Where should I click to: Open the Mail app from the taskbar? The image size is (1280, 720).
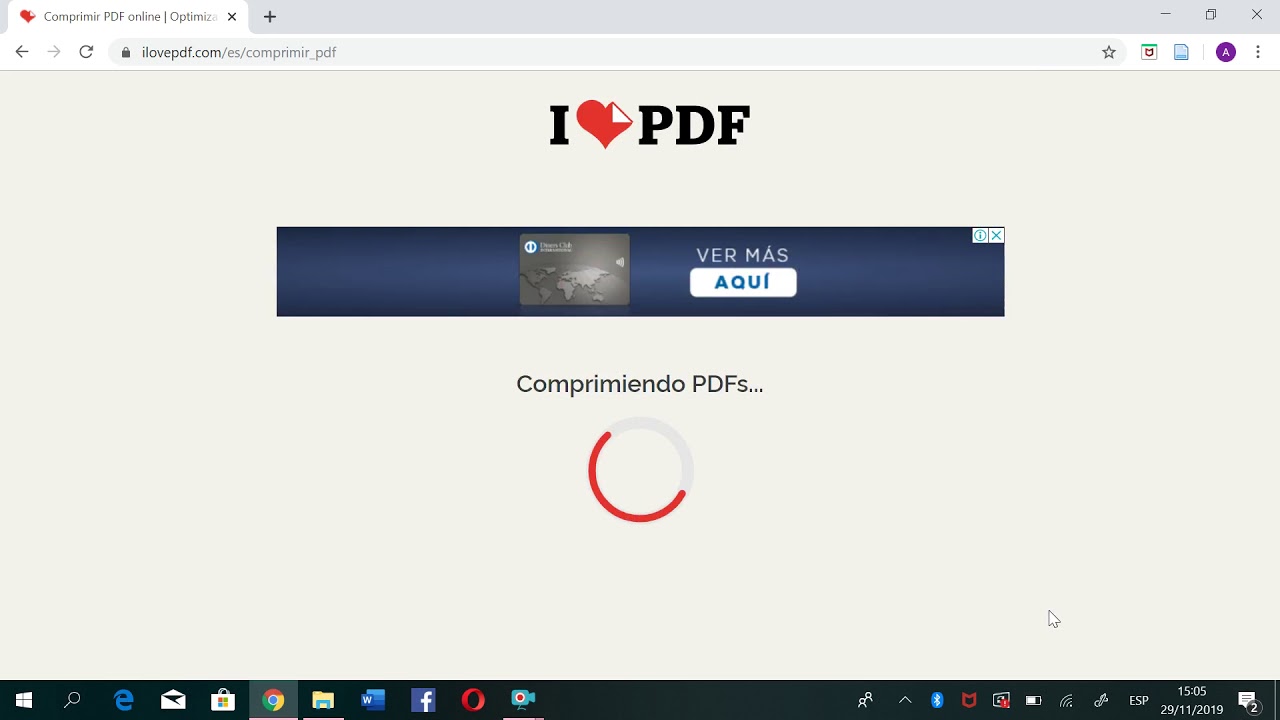coord(173,700)
